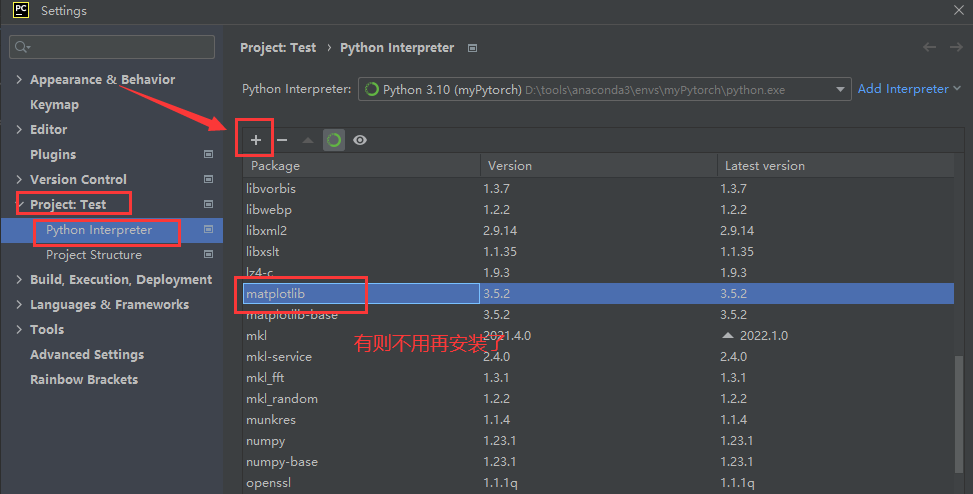
Task: Open the Plugins settings
Action: (53, 155)
